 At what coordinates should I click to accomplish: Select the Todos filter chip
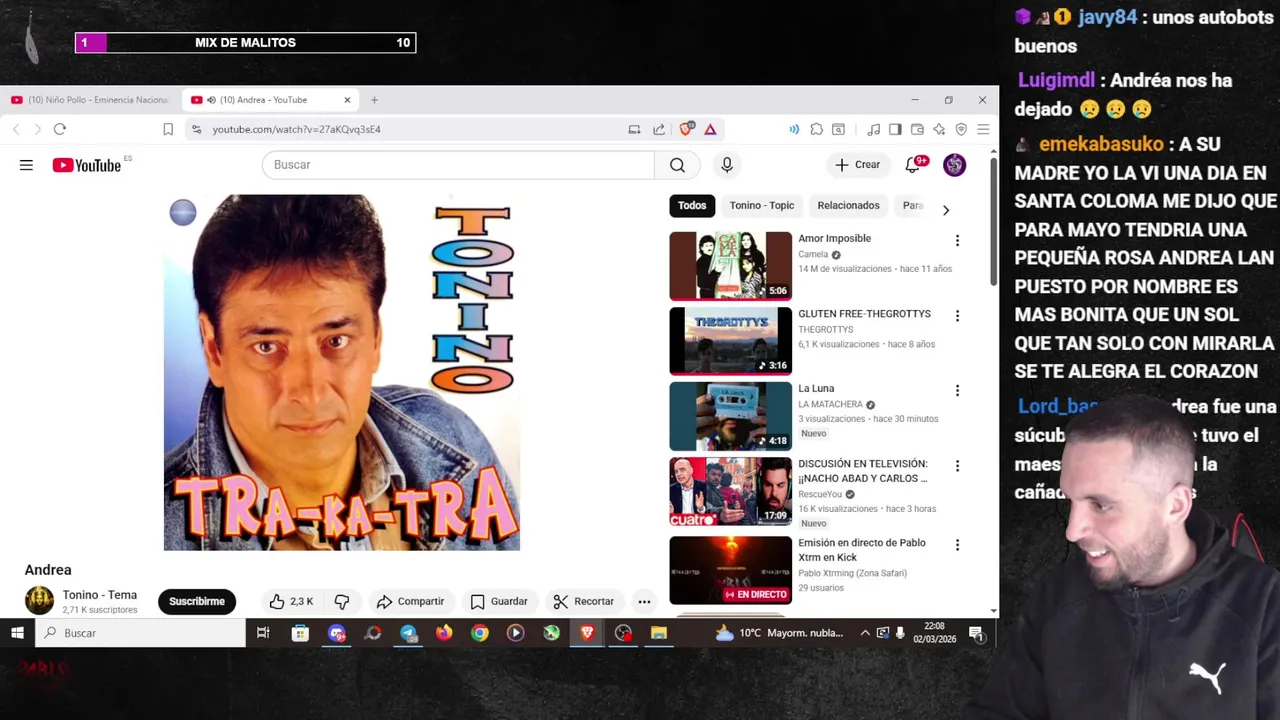click(692, 205)
